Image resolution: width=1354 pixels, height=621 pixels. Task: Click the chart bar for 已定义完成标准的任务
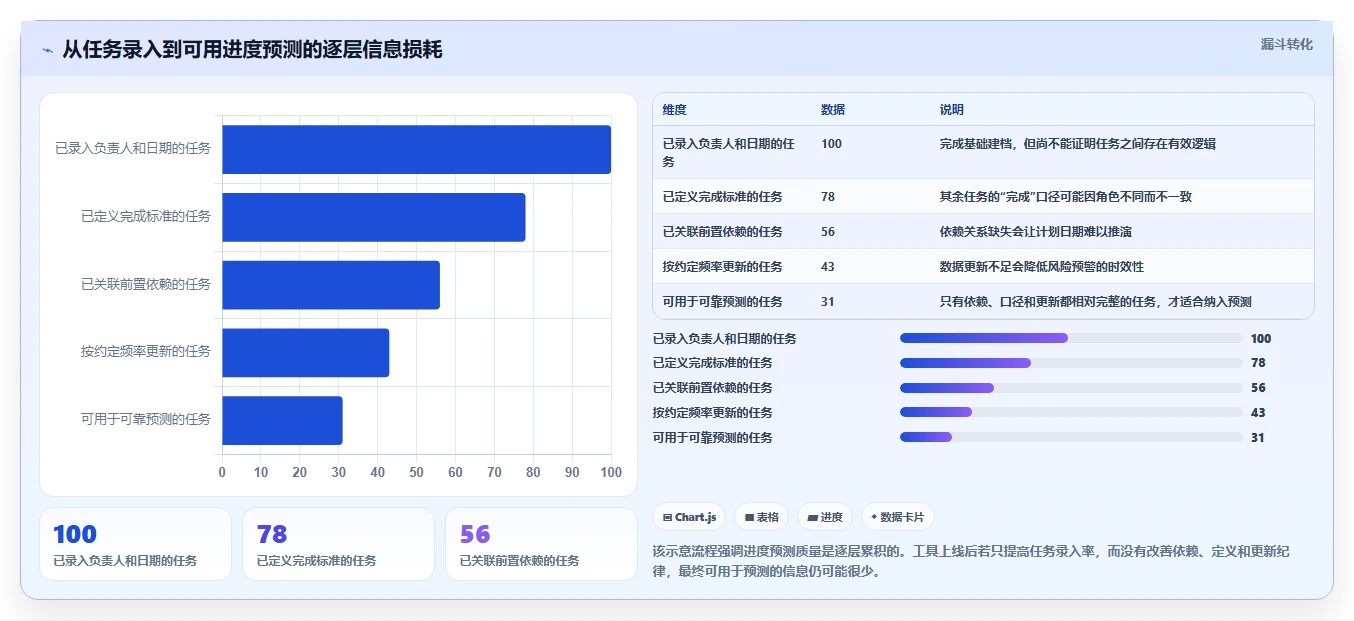[373, 217]
